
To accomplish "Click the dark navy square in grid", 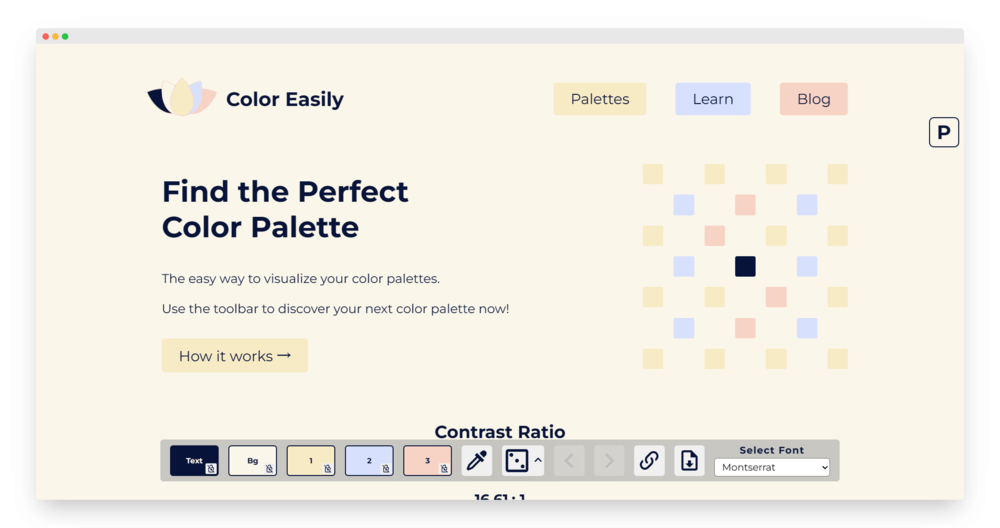I will point(745,267).
